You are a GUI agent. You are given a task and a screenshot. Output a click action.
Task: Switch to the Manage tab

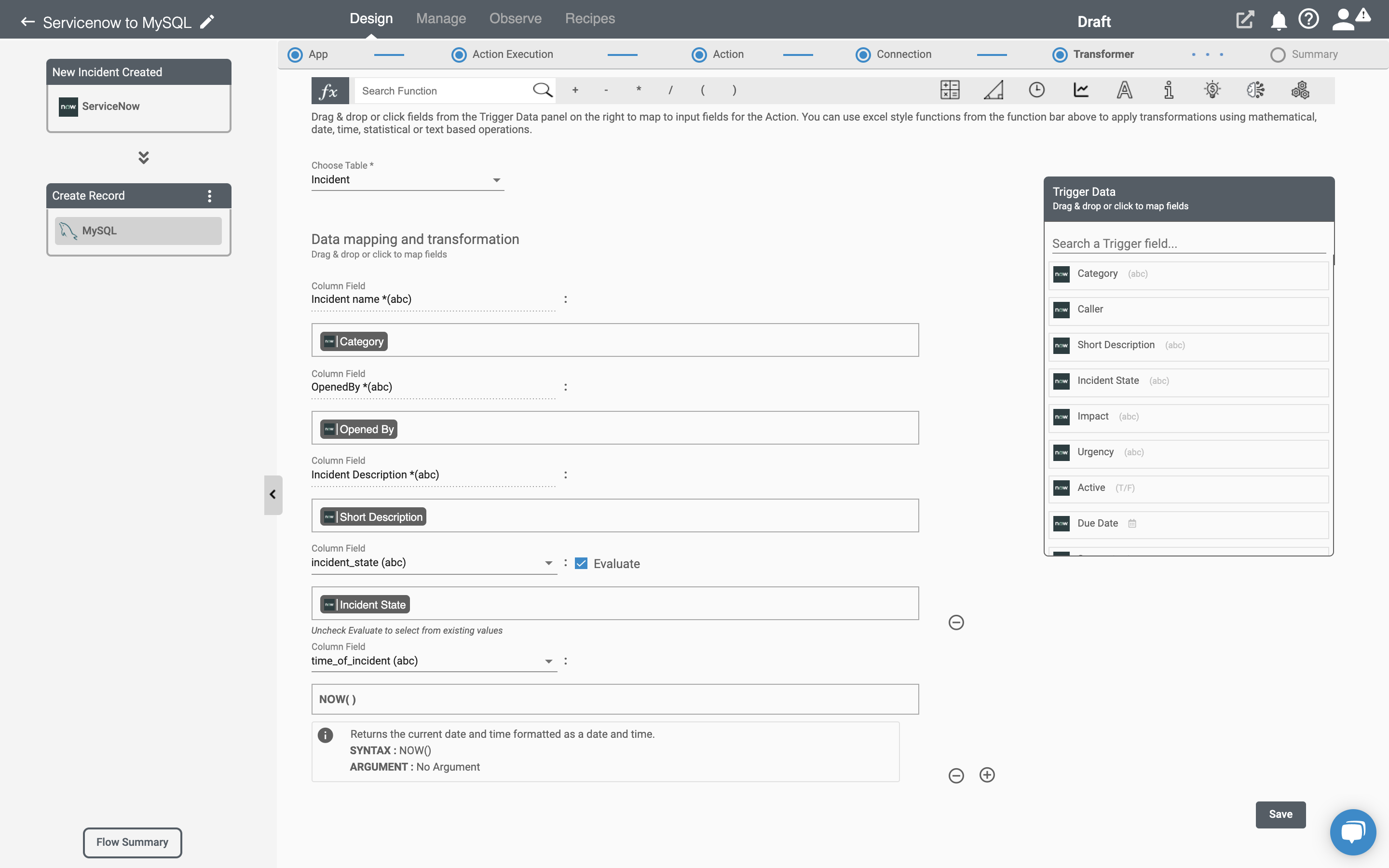pos(440,18)
